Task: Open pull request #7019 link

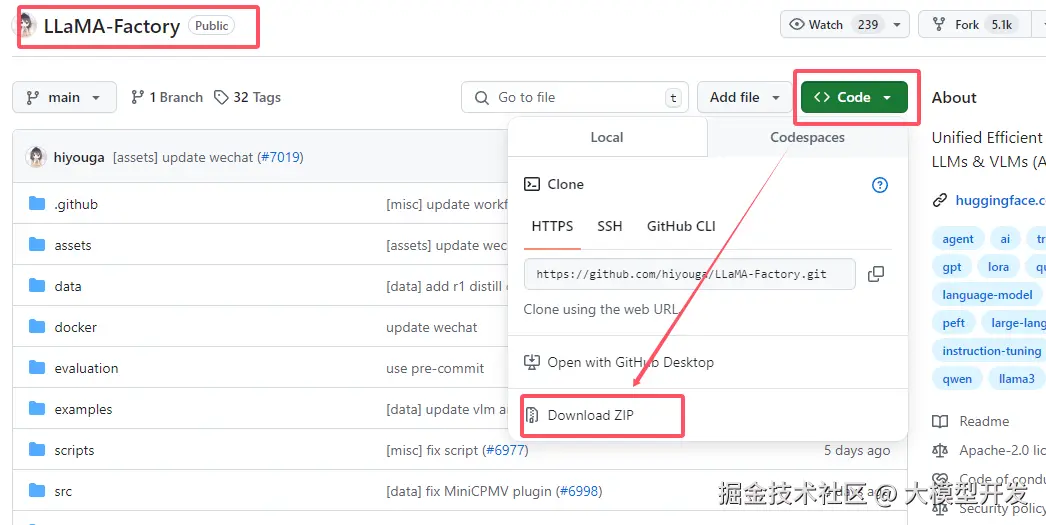Action: [x=281, y=157]
